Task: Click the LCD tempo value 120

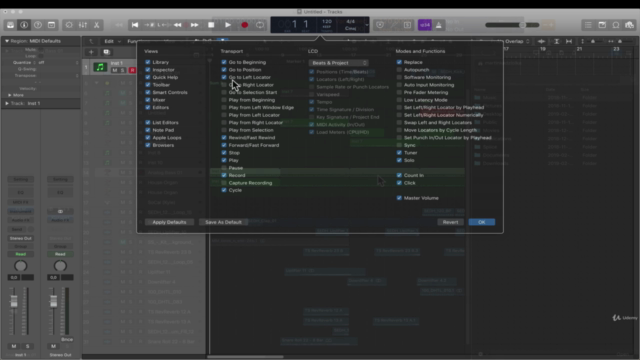Action: [x=327, y=22]
